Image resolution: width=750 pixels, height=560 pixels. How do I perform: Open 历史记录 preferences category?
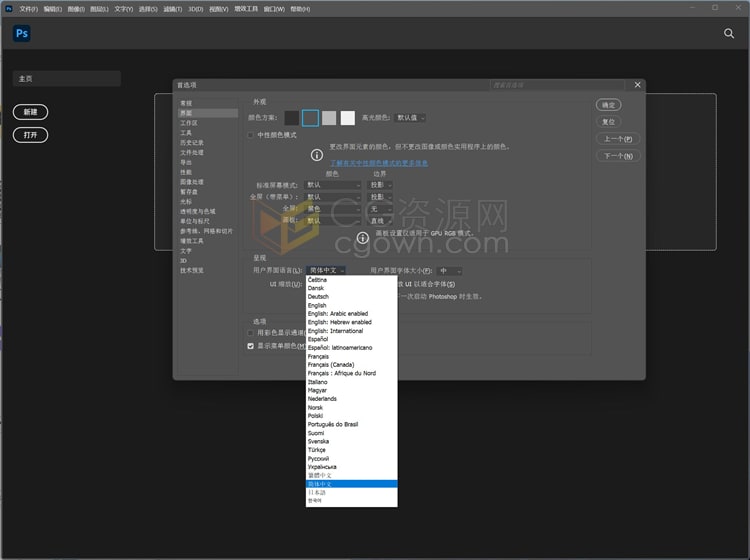(208, 143)
